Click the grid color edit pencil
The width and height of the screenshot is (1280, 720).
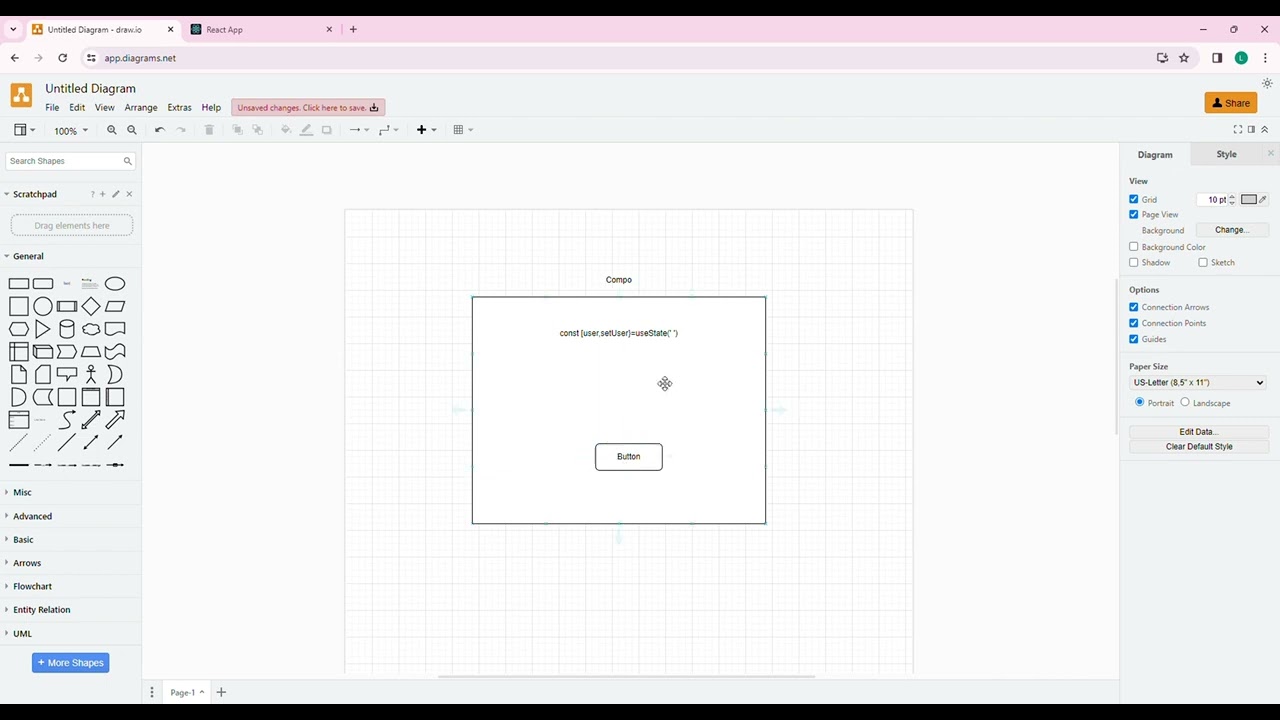point(1263,200)
